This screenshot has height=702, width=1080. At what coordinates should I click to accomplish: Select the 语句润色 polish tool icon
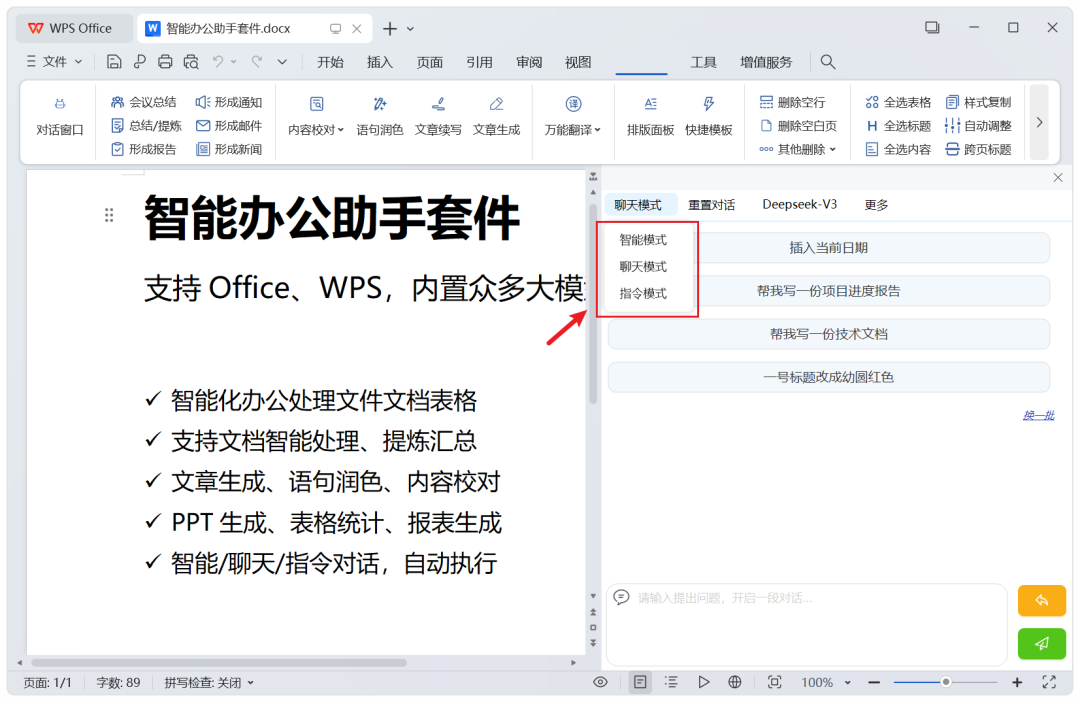[380, 104]
